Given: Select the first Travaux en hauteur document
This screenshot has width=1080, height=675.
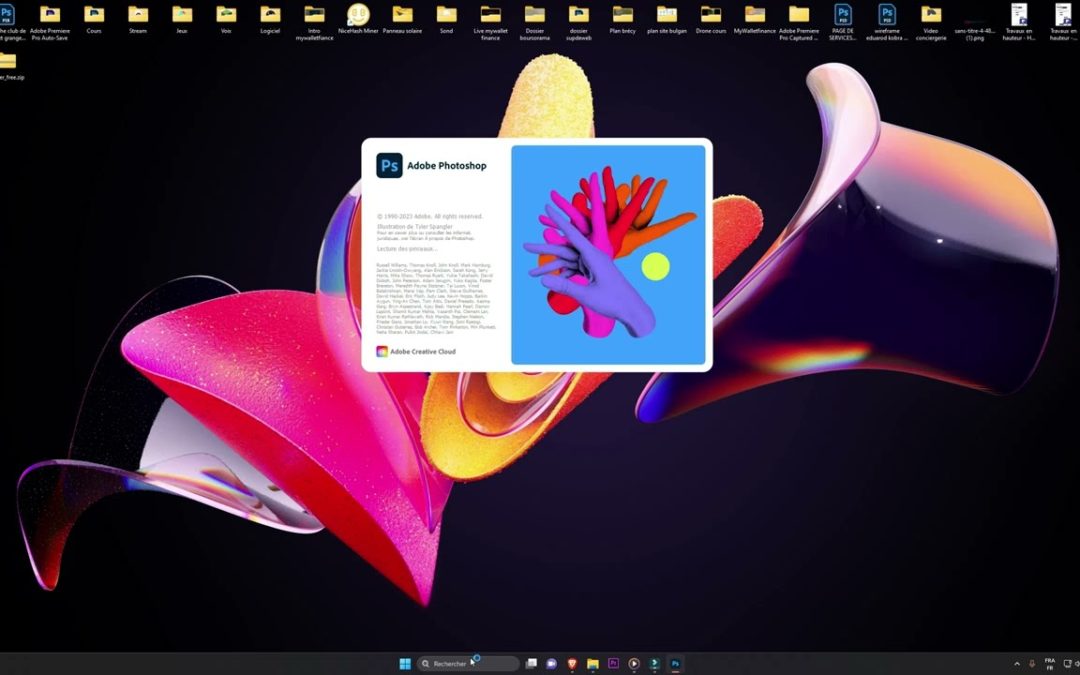Looking at the screenshot, I should tap(1019, 21).
